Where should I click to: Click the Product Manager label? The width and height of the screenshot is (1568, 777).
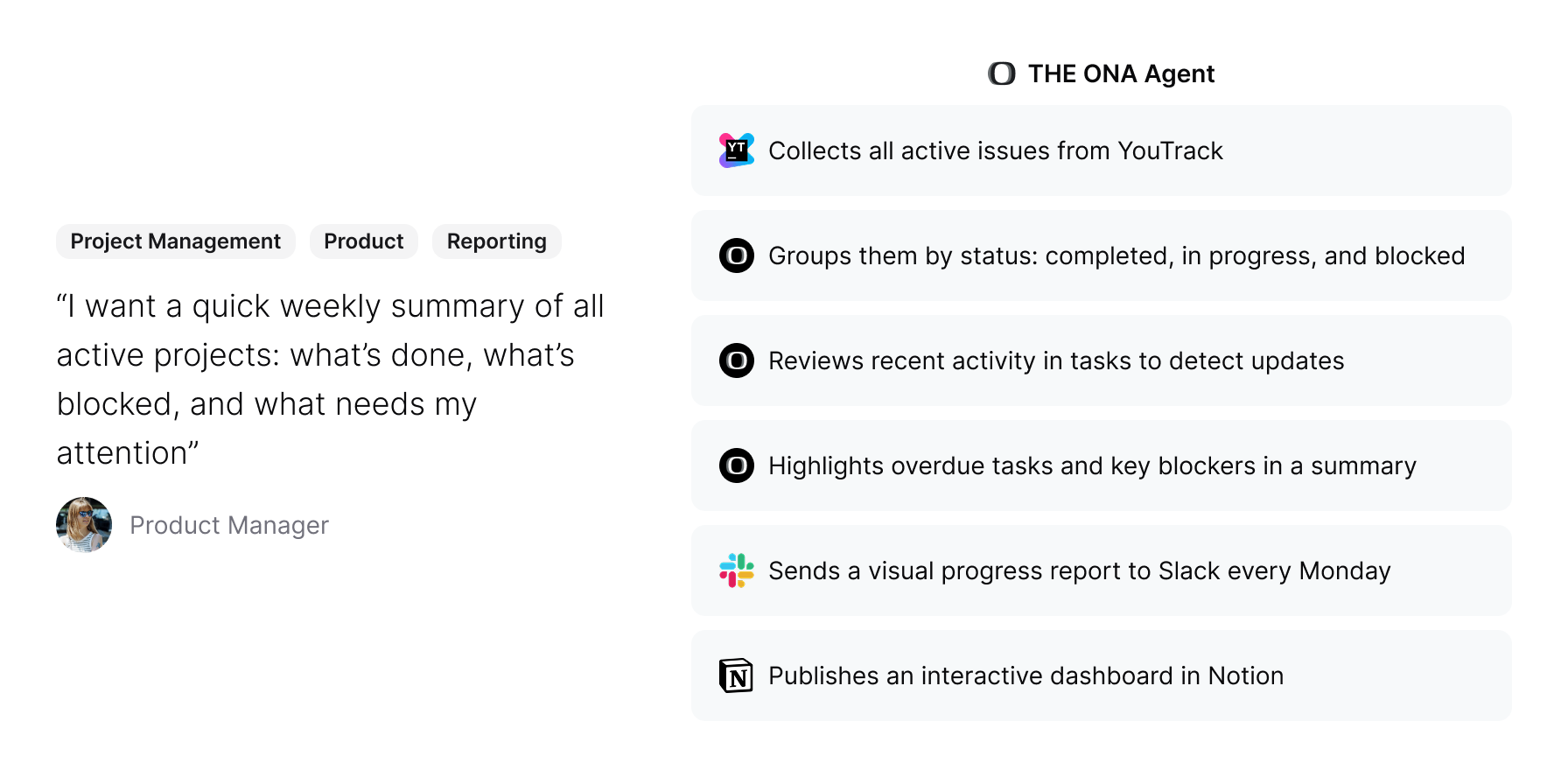229,525
